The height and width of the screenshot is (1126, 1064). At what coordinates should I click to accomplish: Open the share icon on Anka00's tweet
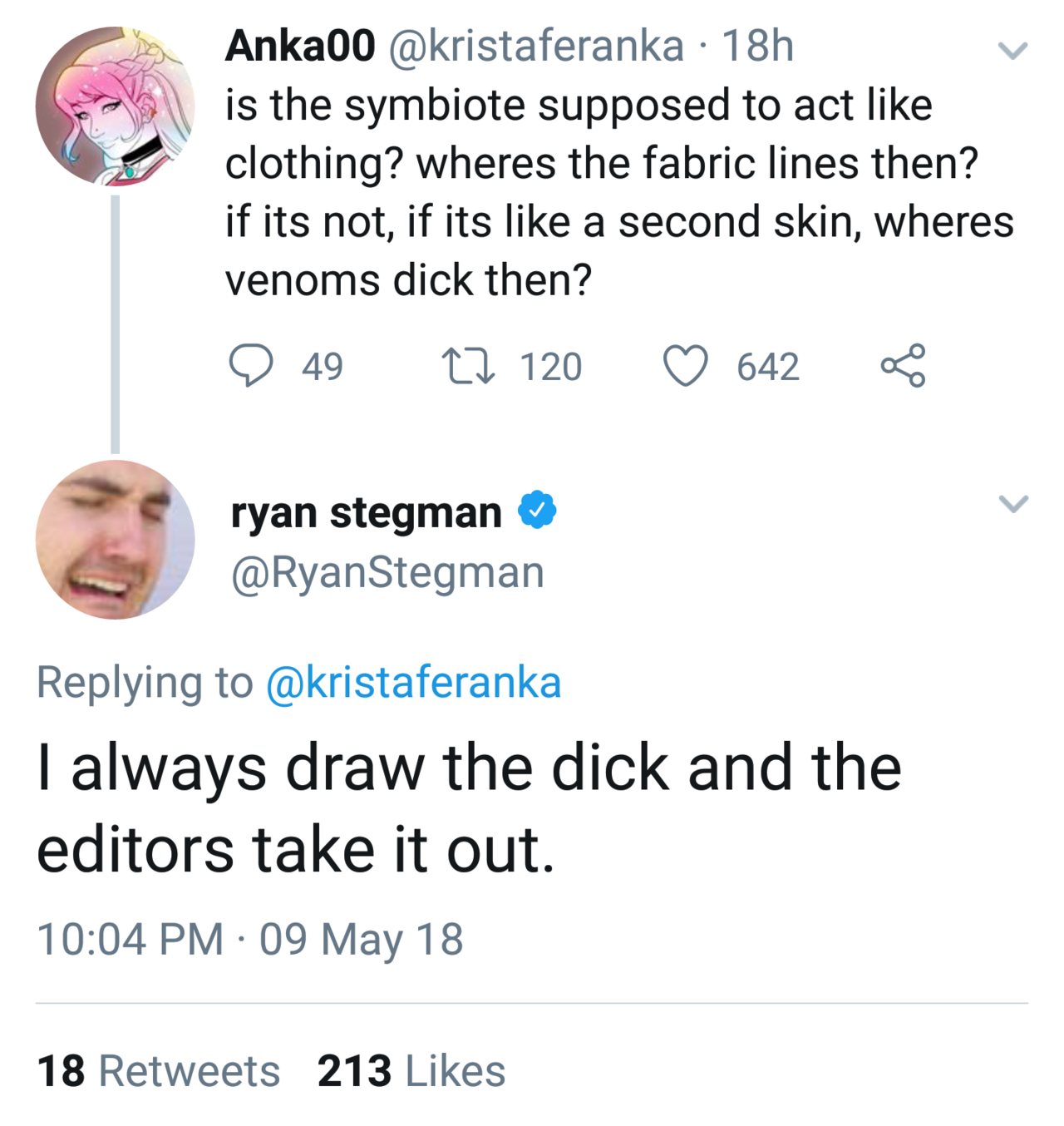(x=903, y=366)
